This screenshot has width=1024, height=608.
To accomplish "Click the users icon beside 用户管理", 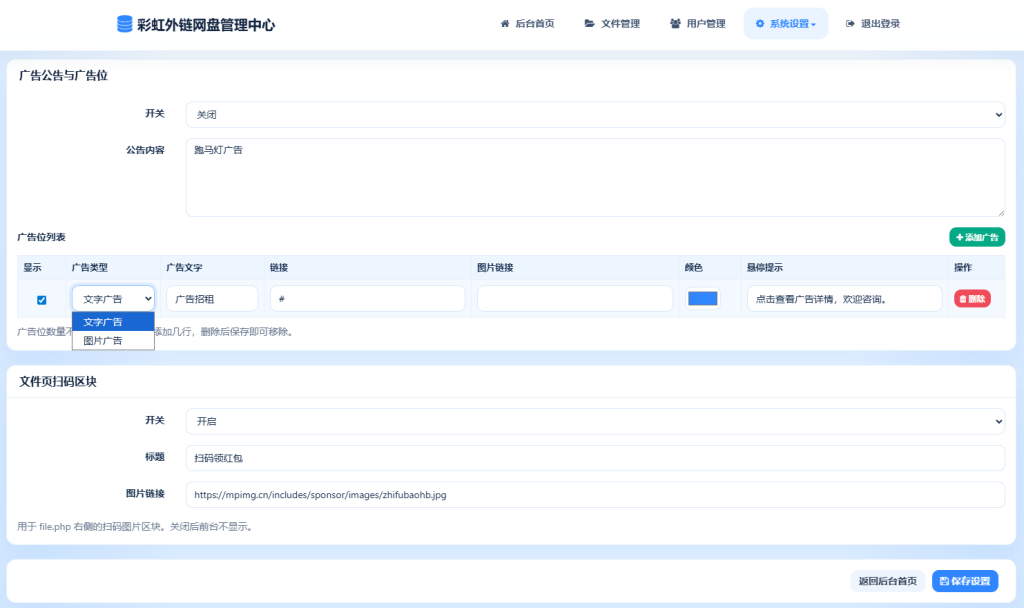I will coord(675,24).
